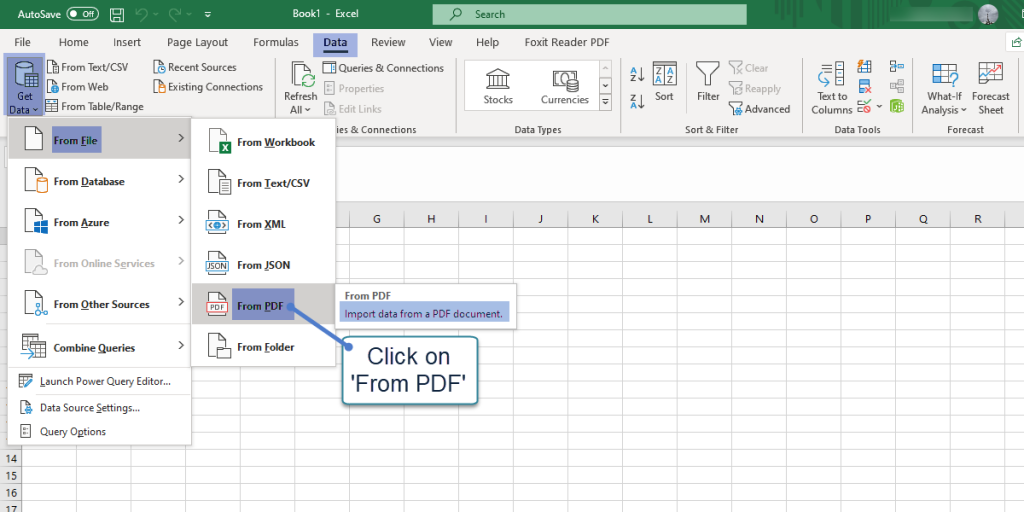Image resolution: width=1024 pixels, height=512 pixels.
Task: Expand the From Azure submenu
Action: pos(99,222)
